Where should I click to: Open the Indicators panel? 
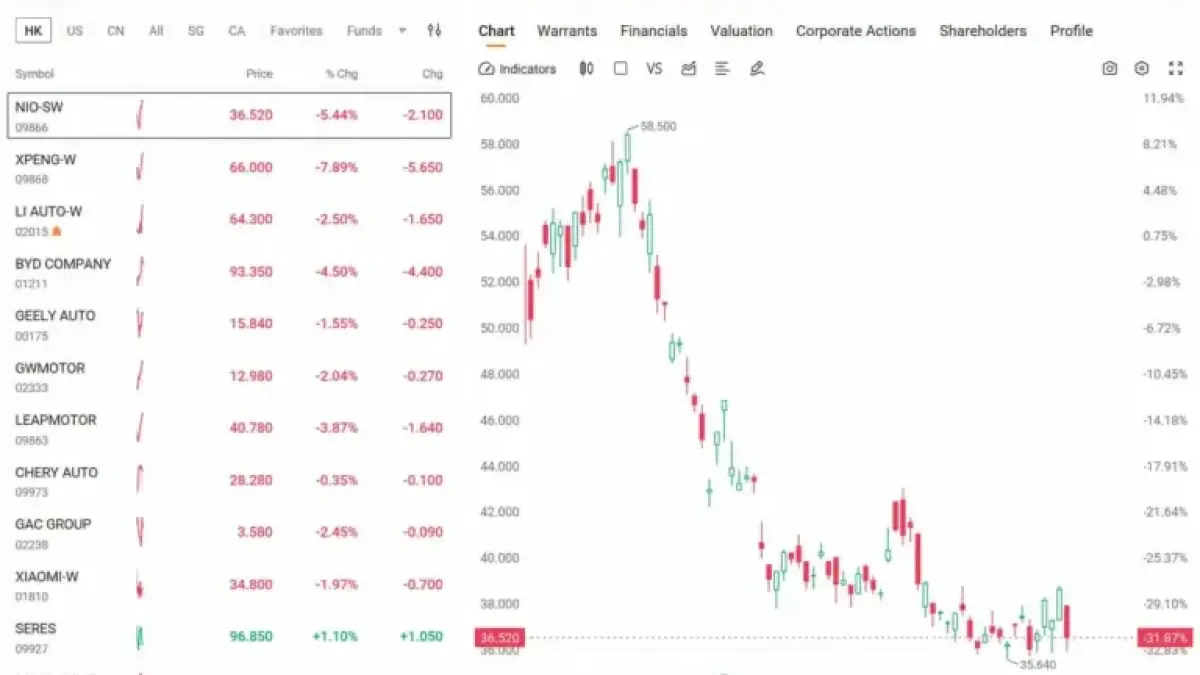(517, 69)
